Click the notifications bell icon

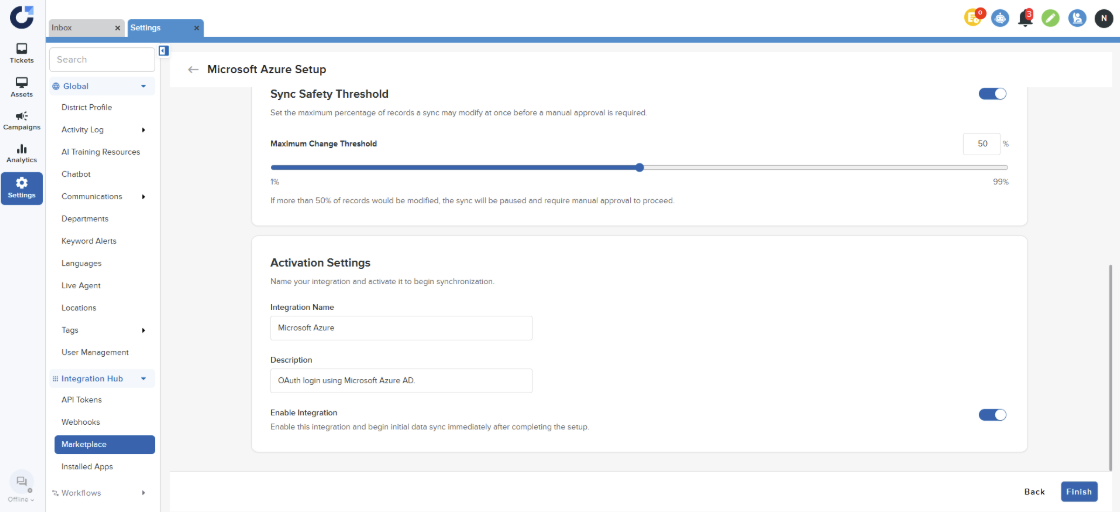coord(1025,18)
